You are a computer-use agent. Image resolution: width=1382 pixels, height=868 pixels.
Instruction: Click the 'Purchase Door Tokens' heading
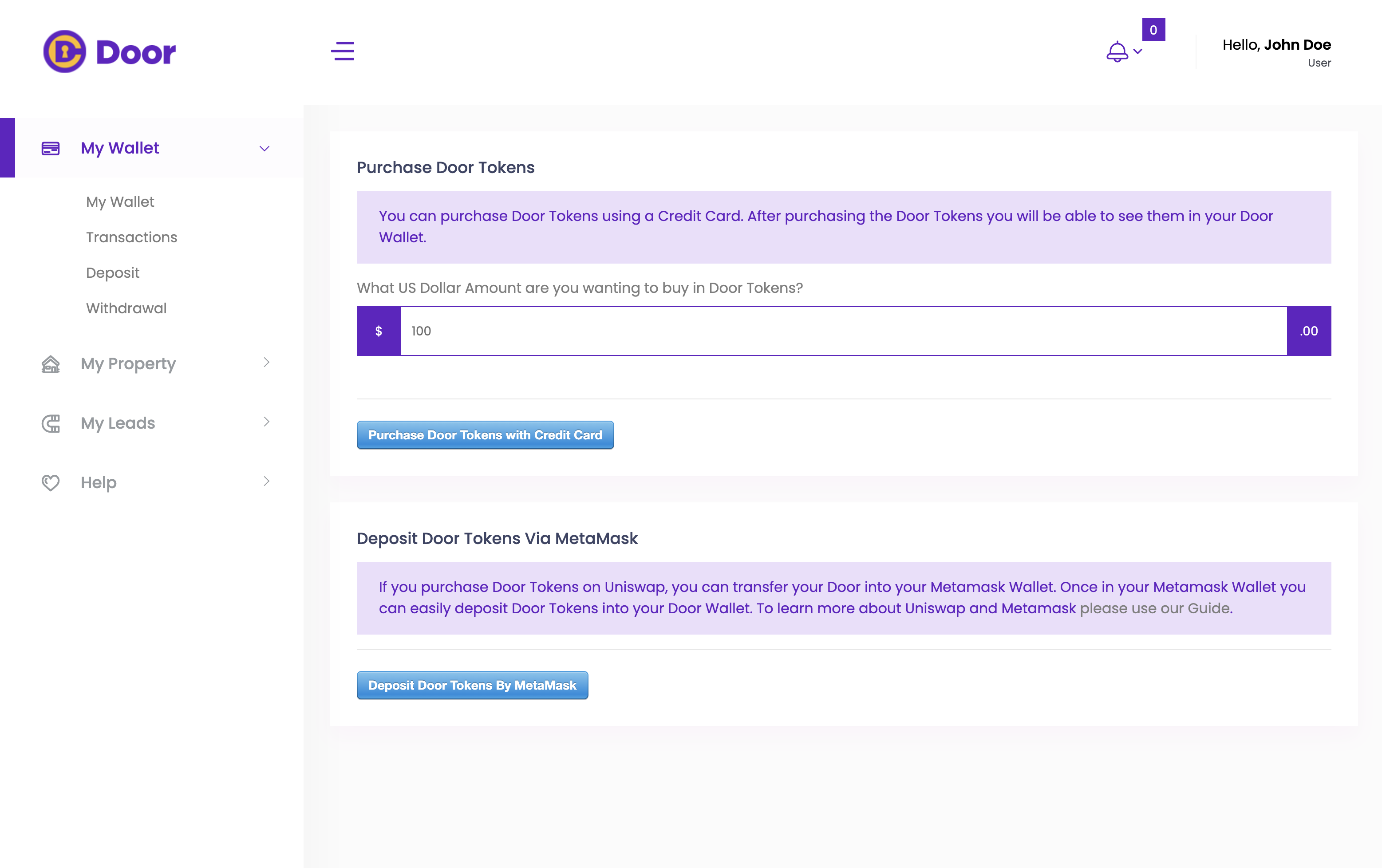[x=446, y=167]
